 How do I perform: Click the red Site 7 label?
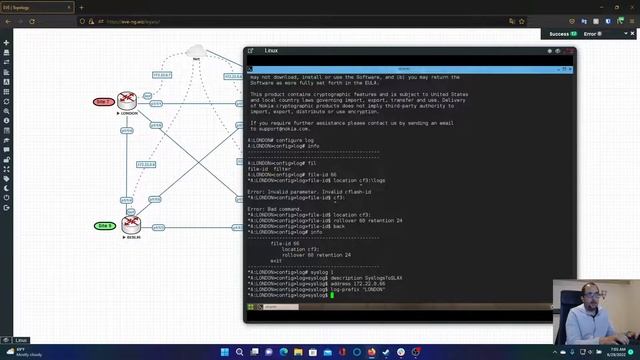pos(104,102)
